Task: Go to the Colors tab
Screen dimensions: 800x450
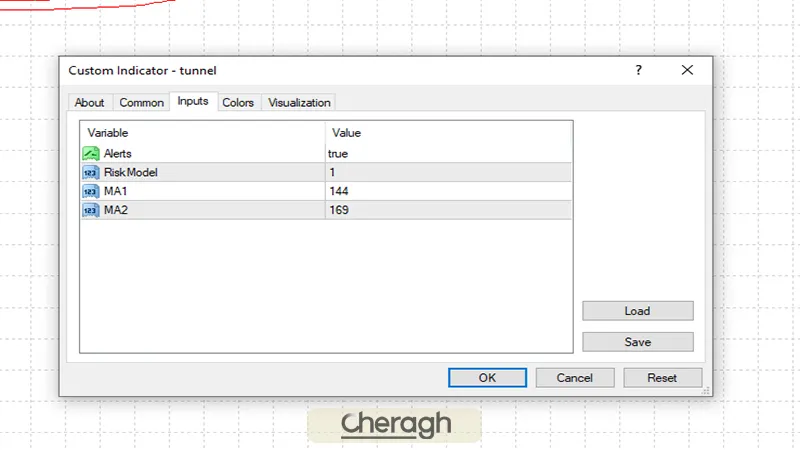Action: [238, 102]
